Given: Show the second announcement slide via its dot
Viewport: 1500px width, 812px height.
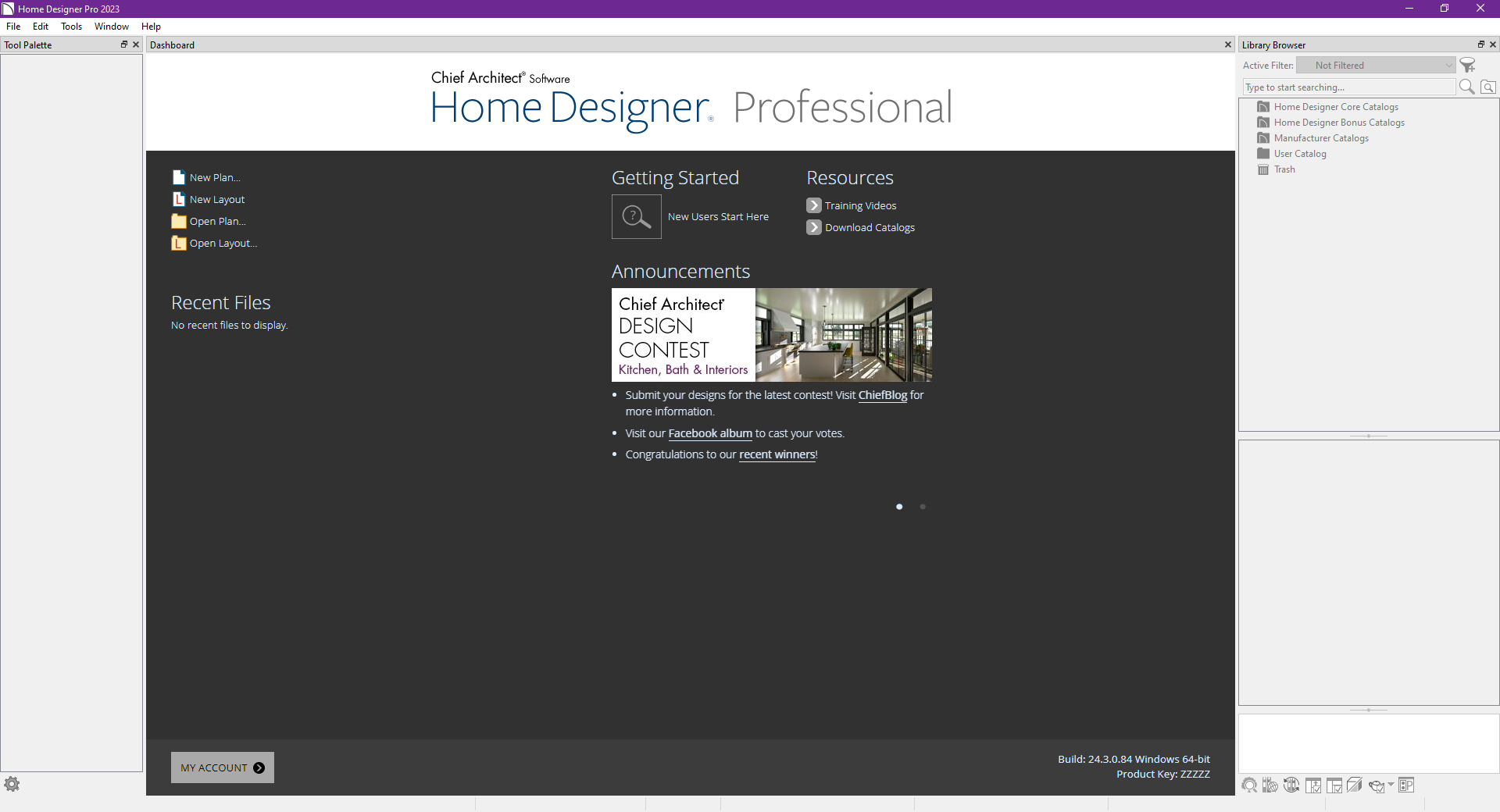Looking at the screenshot, I should [923, 507].
